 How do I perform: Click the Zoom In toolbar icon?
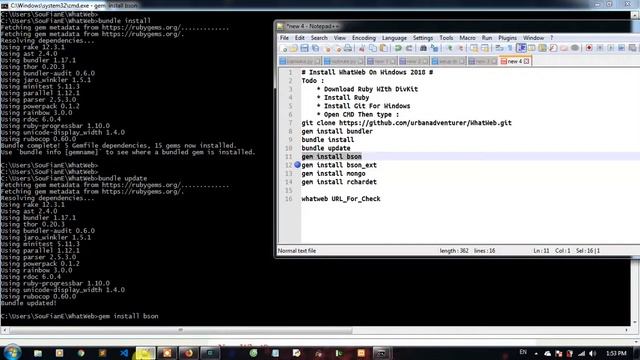(x=449, y=49)
